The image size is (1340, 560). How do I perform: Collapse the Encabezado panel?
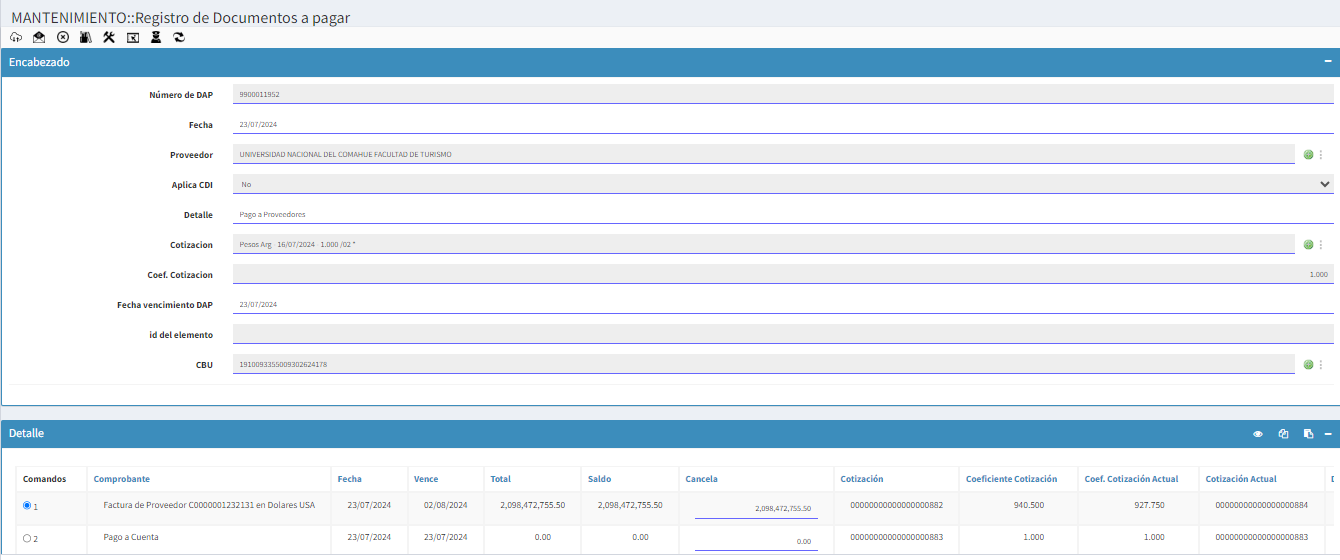pyautogui.click(x=1328, y=62)
